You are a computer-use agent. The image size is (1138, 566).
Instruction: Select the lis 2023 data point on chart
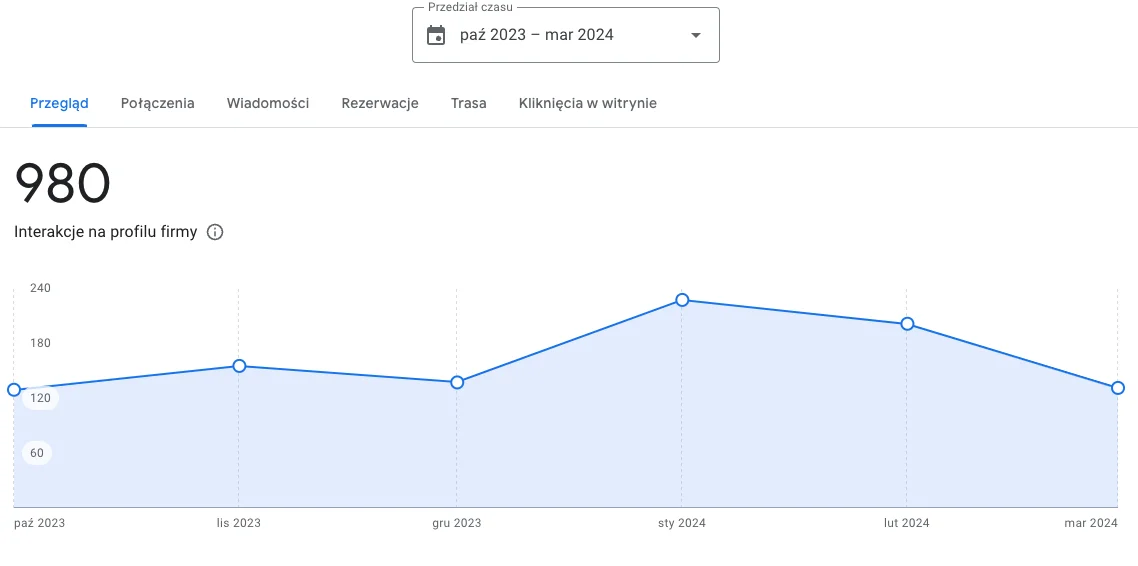(x=239, y=366)
